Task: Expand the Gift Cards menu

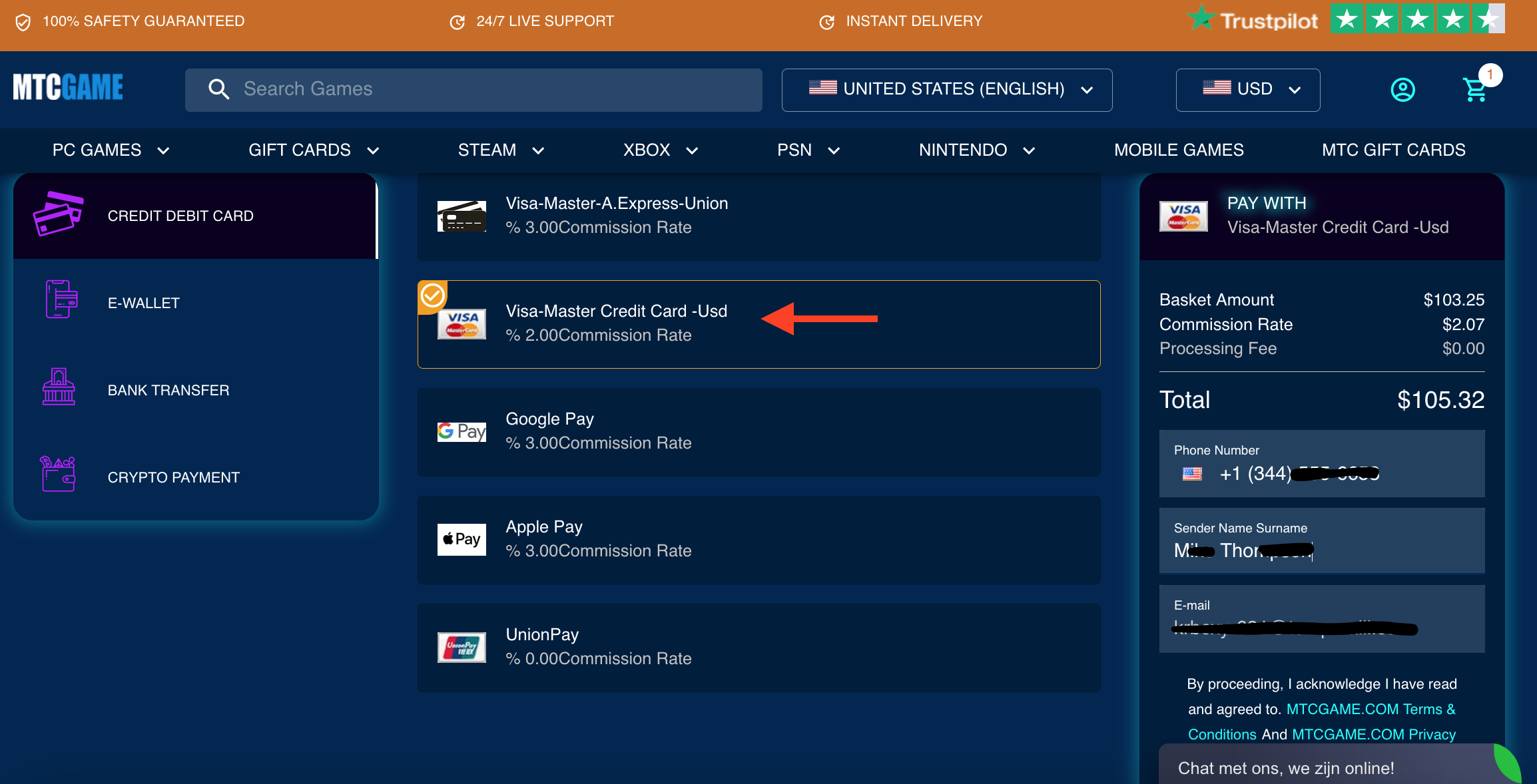Action: tap(314, 150)
